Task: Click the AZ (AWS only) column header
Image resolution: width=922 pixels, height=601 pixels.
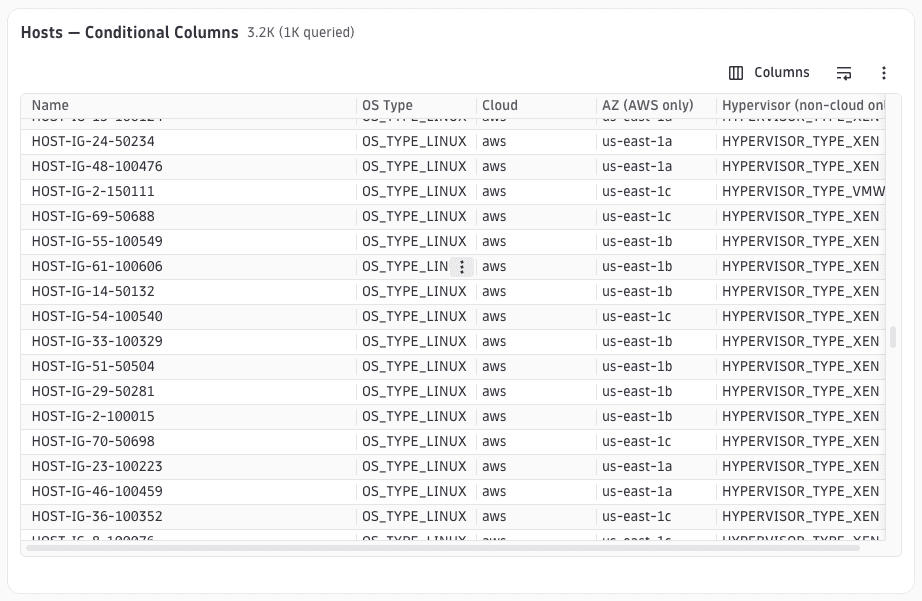Action: click(x=647, y=105)
